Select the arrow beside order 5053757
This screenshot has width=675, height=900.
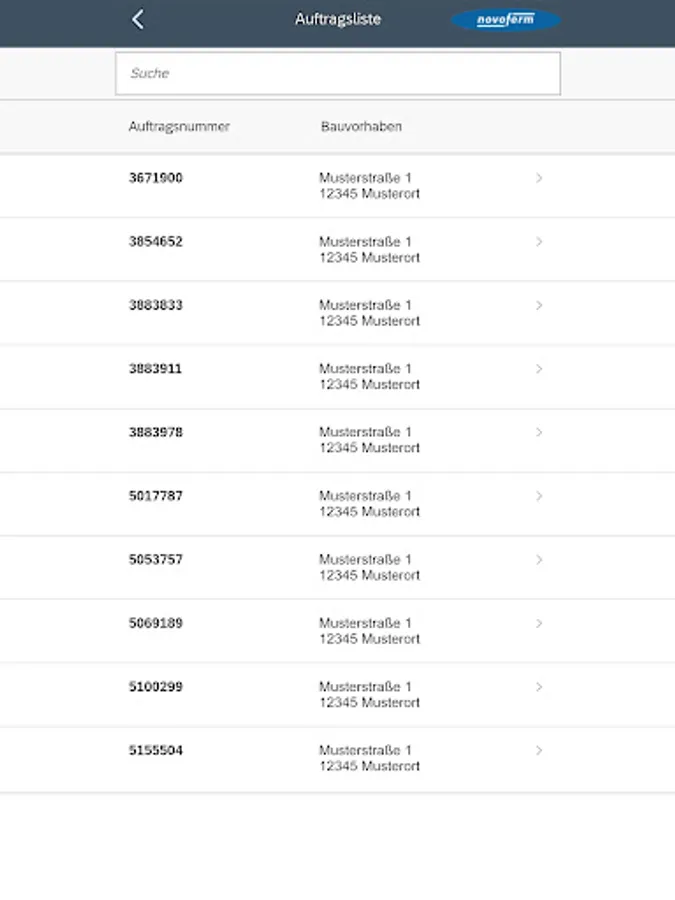(539, 560)
